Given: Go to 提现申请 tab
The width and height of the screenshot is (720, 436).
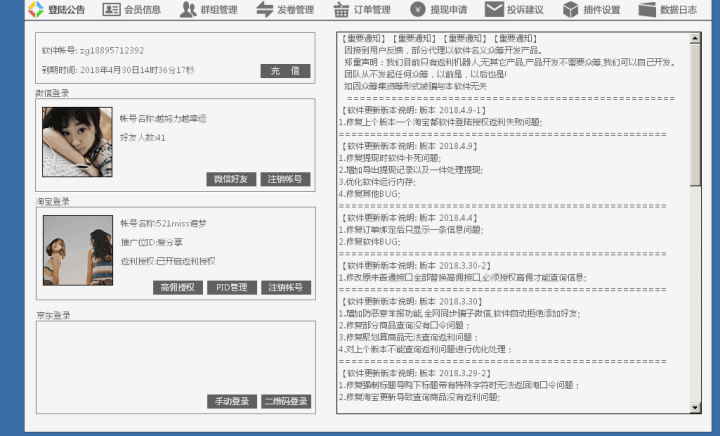Looking at the screenshot, I should point(449,10).
